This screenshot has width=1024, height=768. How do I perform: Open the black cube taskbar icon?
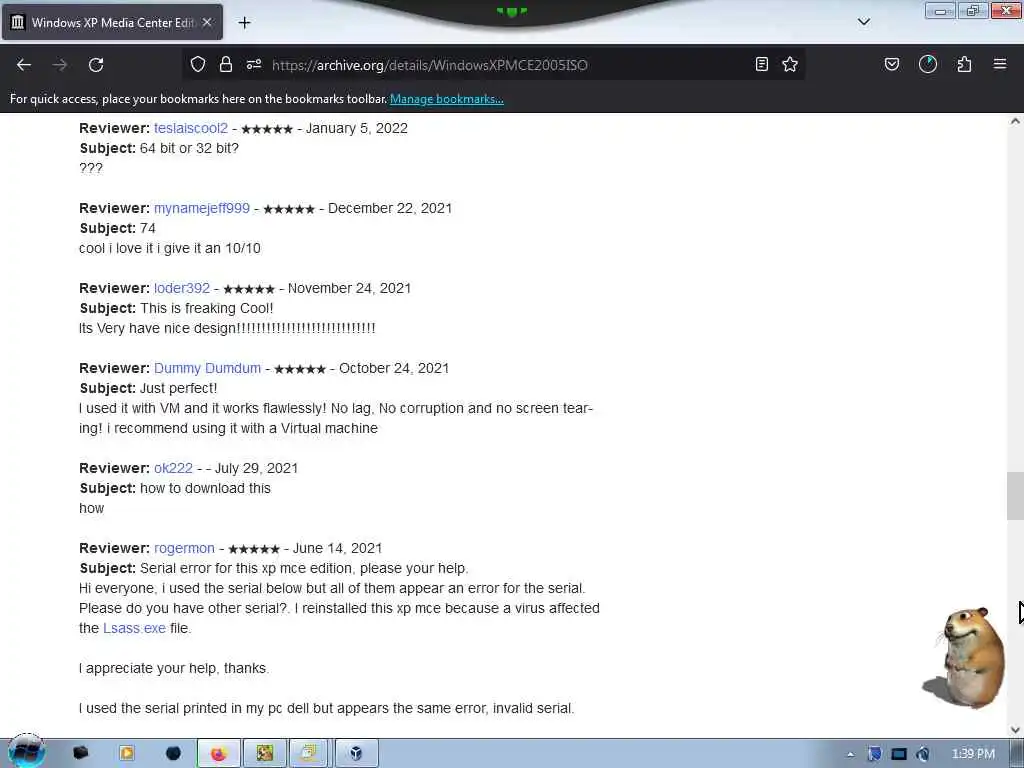(80, 753)
